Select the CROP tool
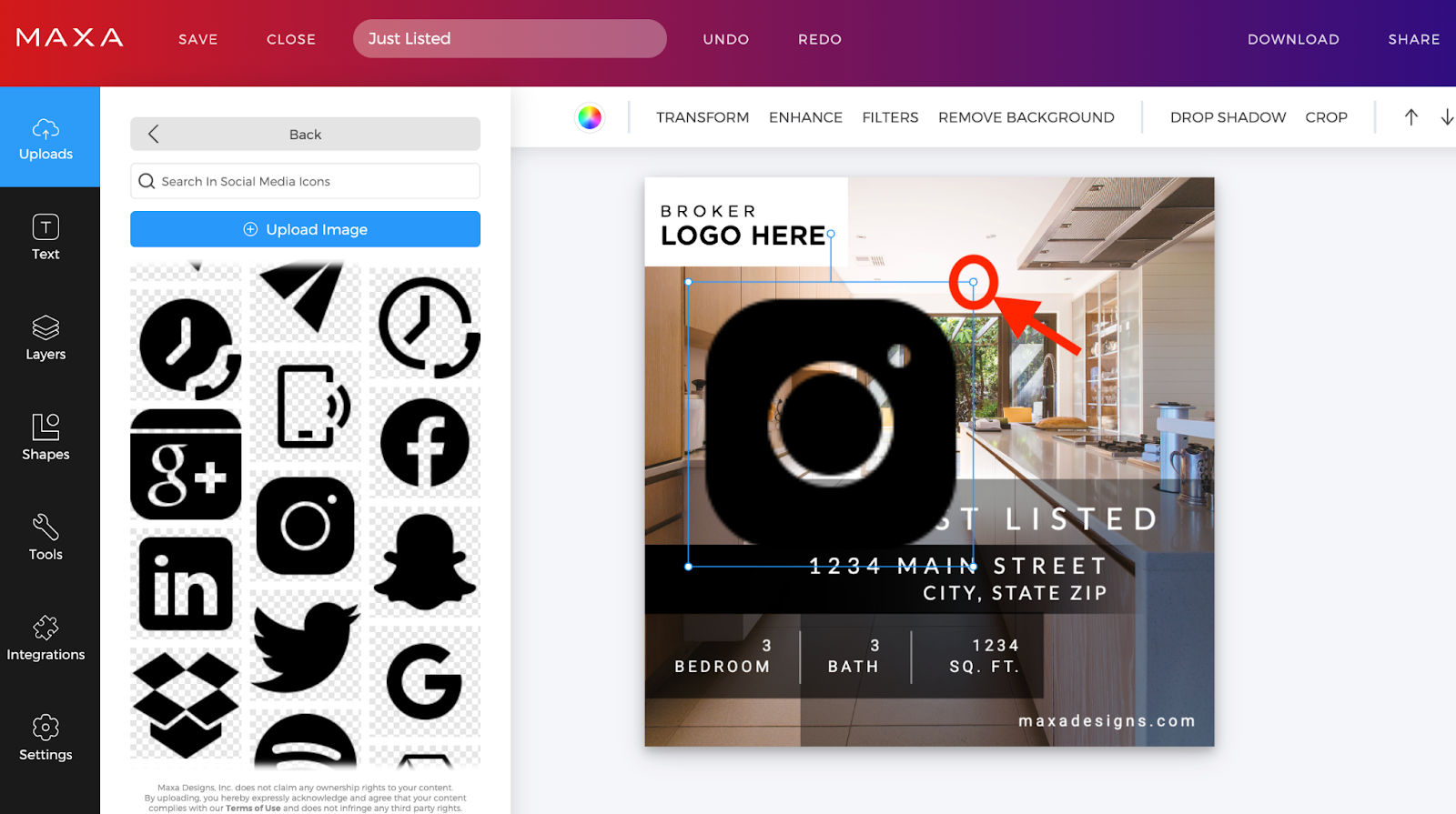Image resolution: width=1456 pixels, height=814 pixels. point(1326,117)
